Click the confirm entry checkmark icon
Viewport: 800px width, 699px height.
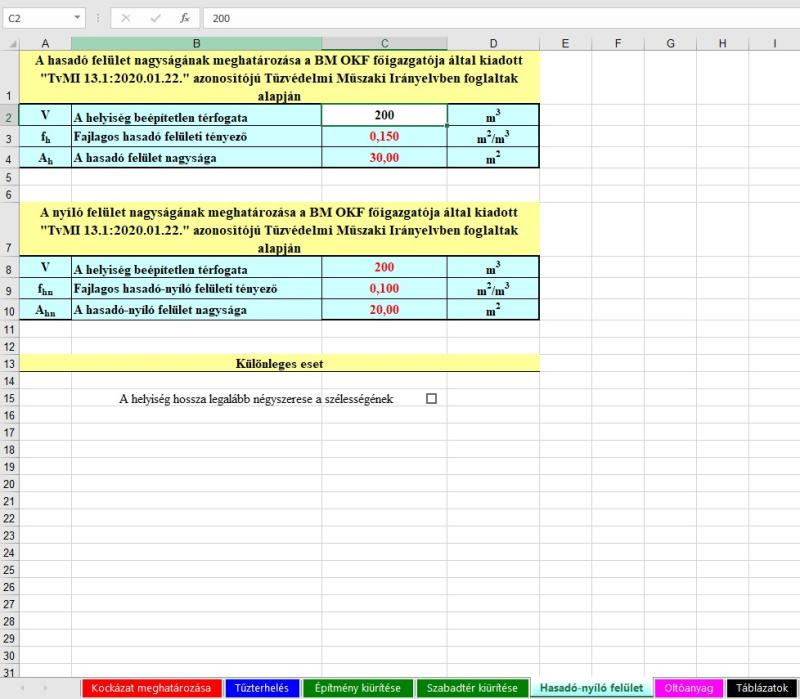(x=155, y=18)
